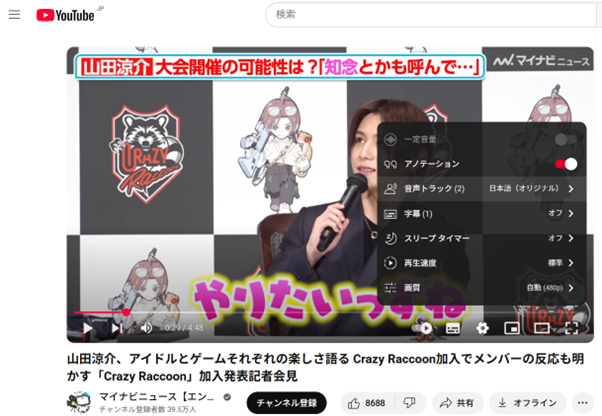Click the アノテーション icon

pyautogui.click(x=390, y=164)
